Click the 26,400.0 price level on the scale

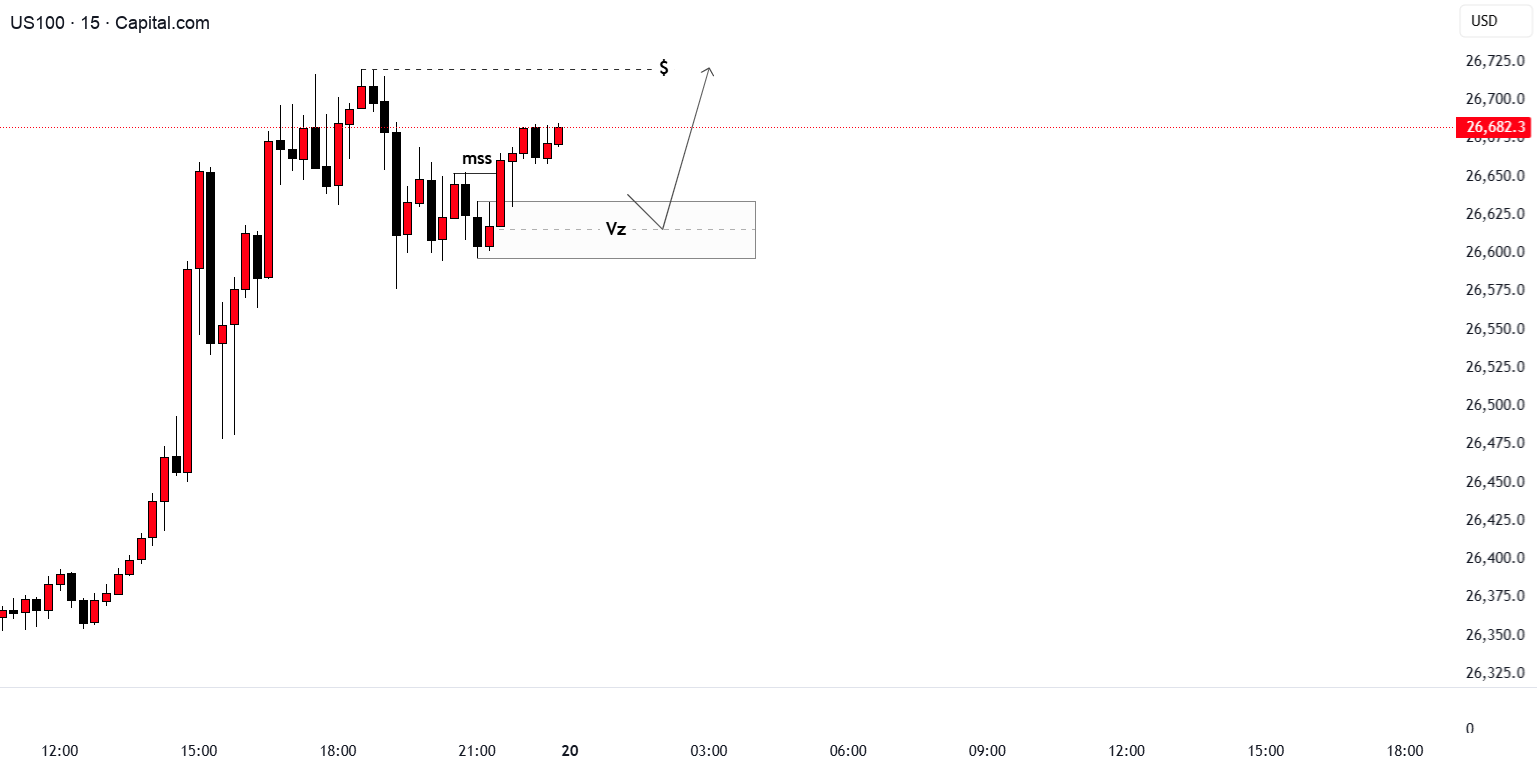click(1495, 558)
